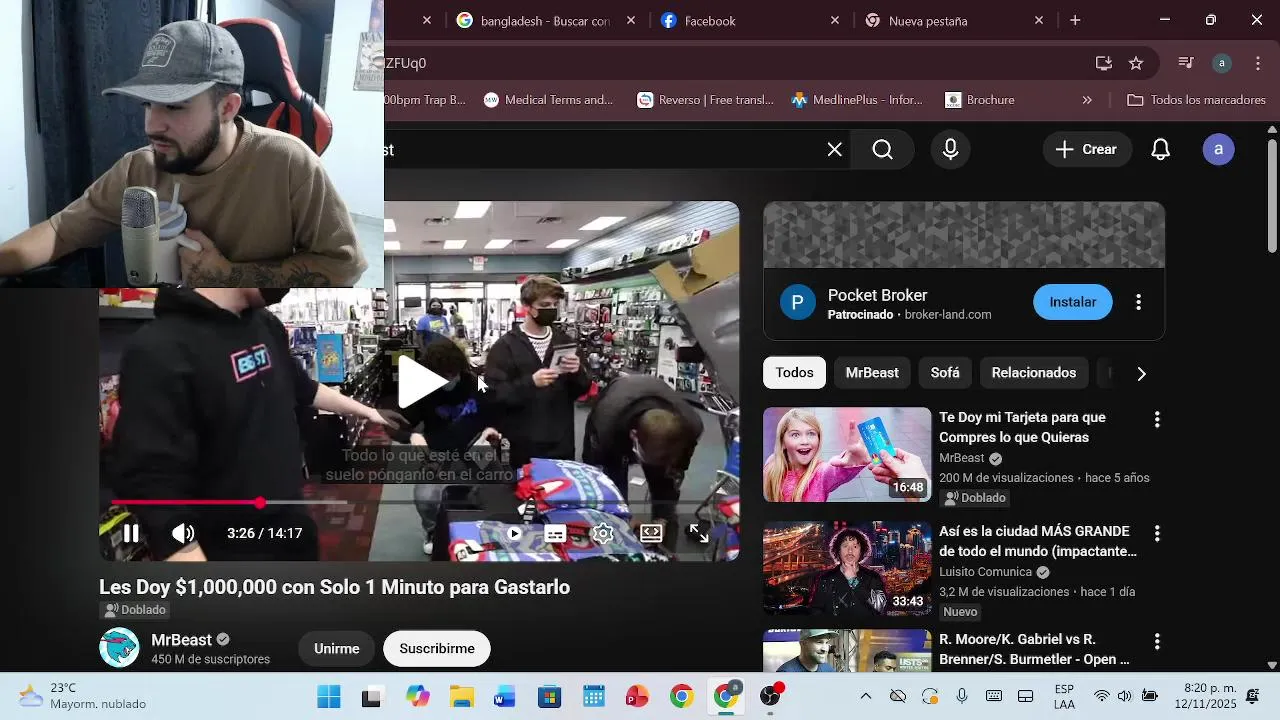Open Word from the taskbar
The image size is (1280, 720).
click(504, 697)
